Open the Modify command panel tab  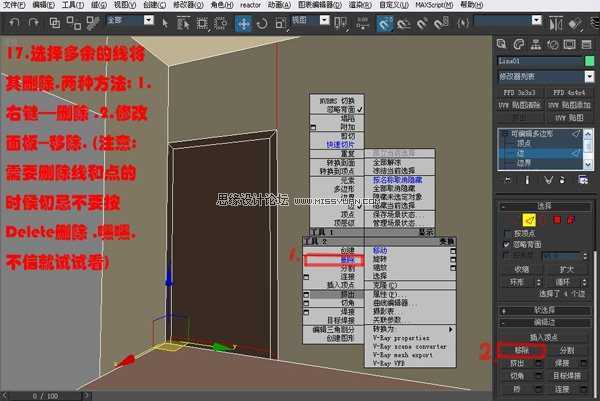click(519, 44)
